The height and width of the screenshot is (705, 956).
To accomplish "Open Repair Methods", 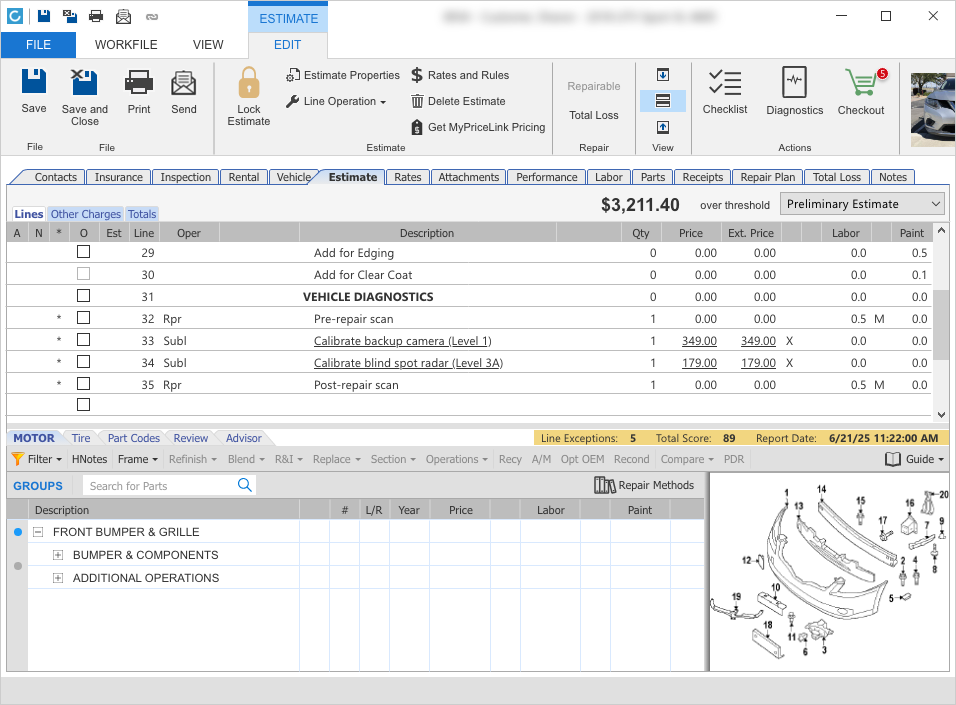I will tap(644, 485).
